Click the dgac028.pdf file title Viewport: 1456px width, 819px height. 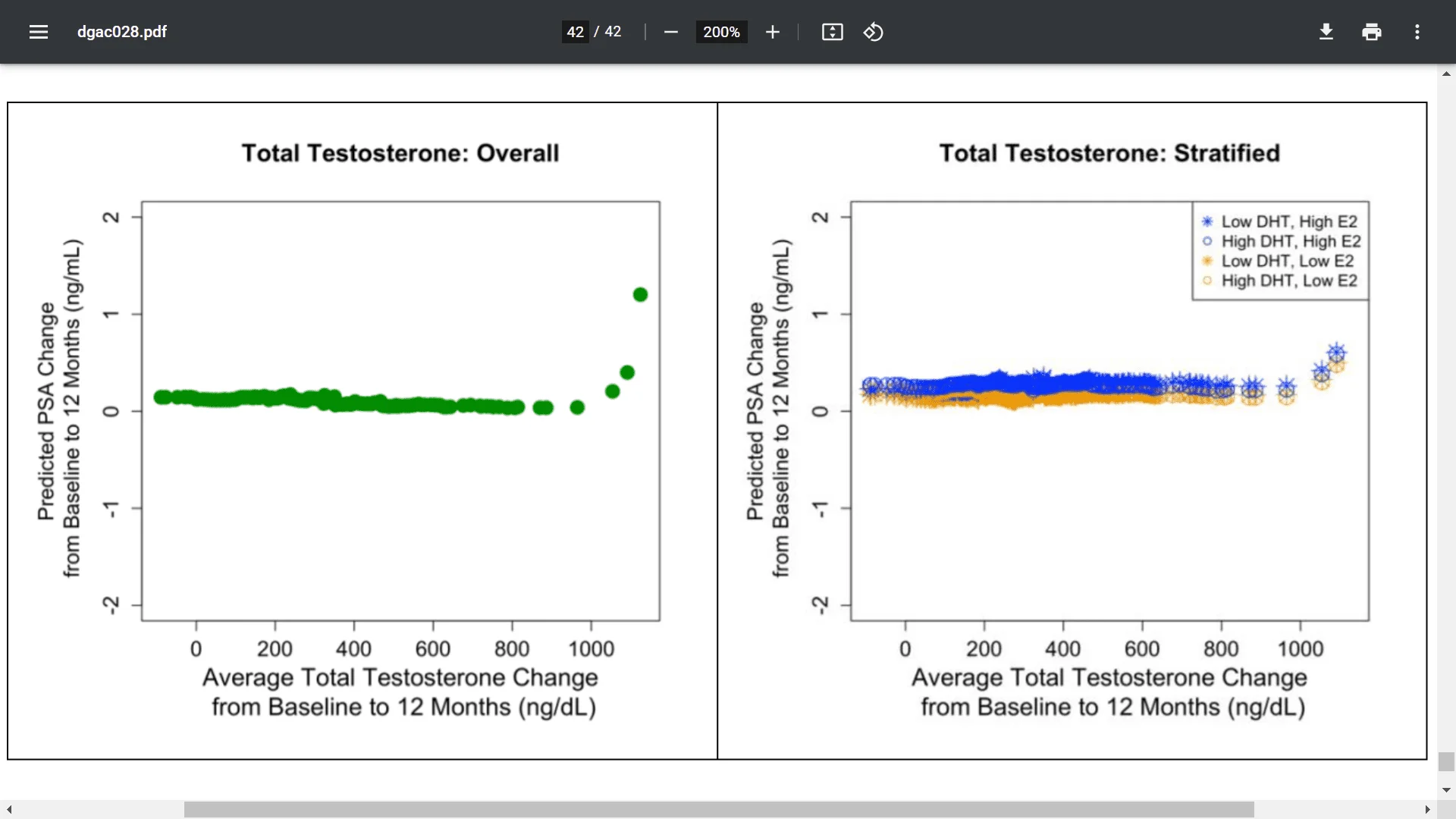point(122,32)
